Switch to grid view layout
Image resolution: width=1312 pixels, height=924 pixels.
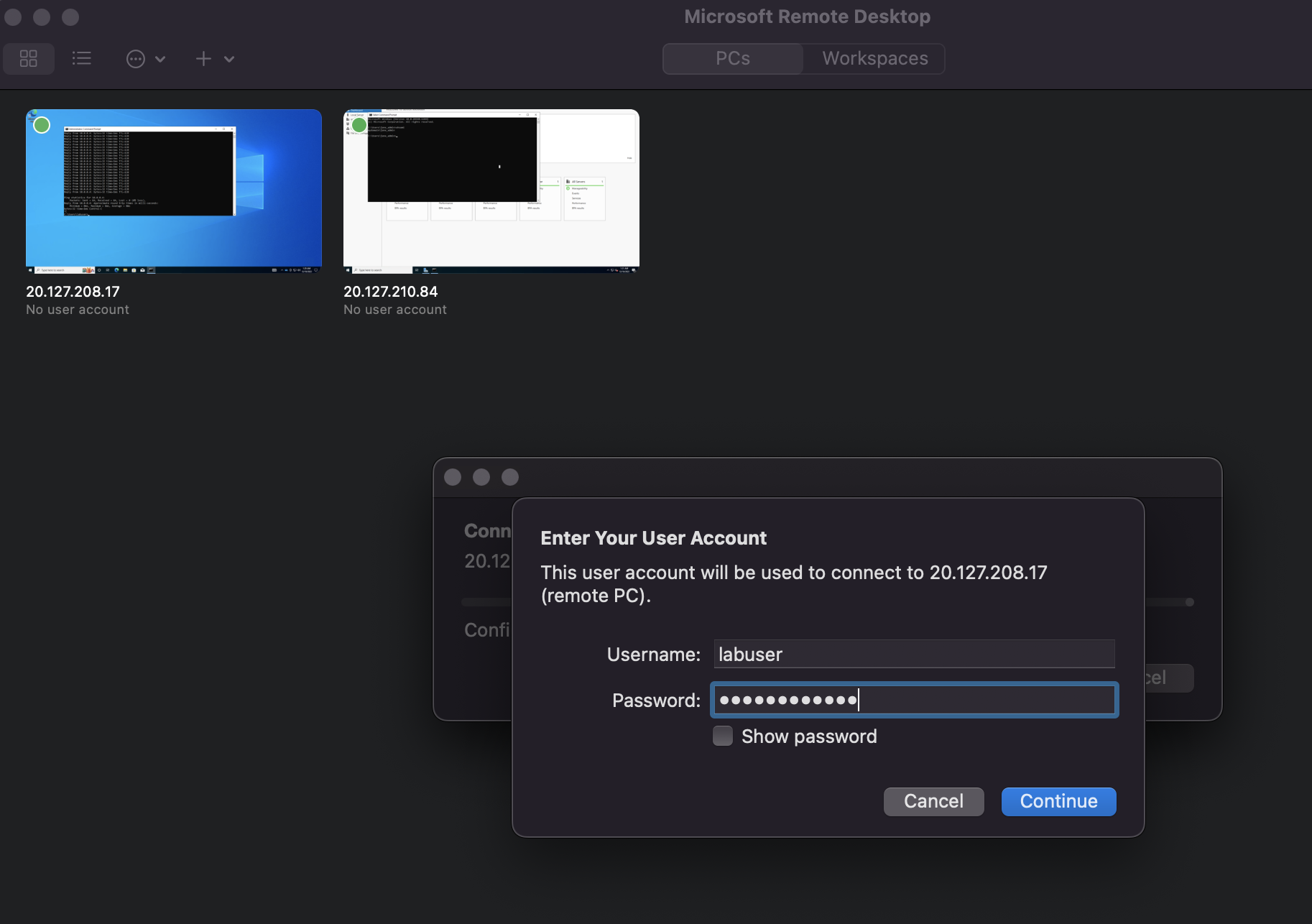click(x=29, y=59)
